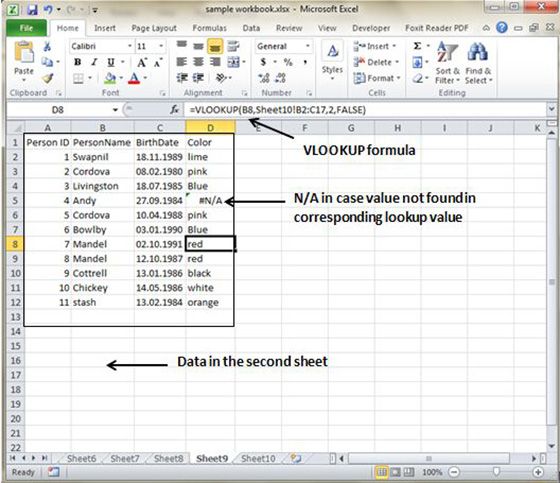The width and height of the screenshot is (560, 483).
Task: Click the Increase Font Size icon
Action: pos(142,63)
